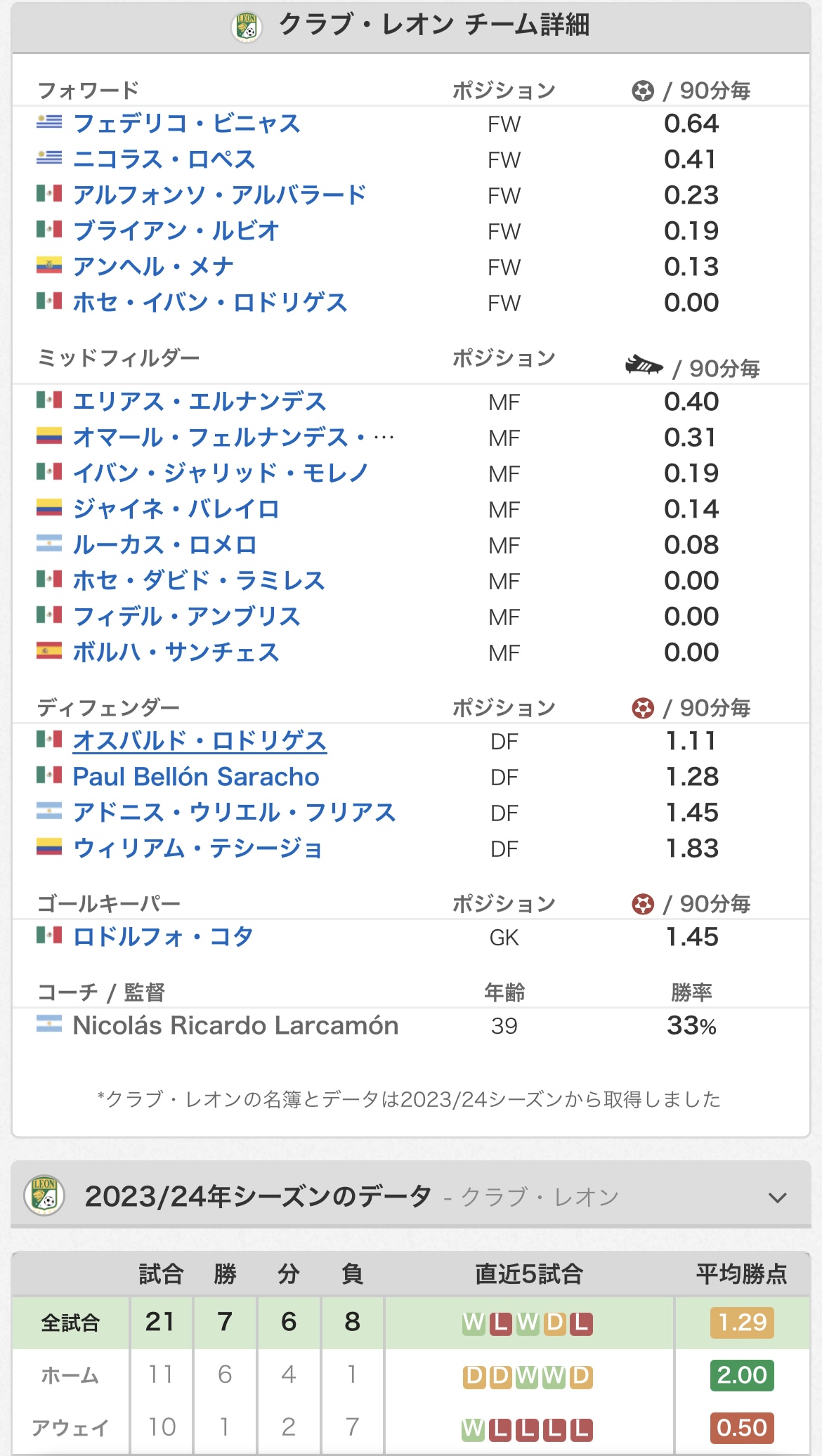This screenshot has height=1456, width=822.
Task: Click the football boot assists icon
Action: (x=644, y=366)
